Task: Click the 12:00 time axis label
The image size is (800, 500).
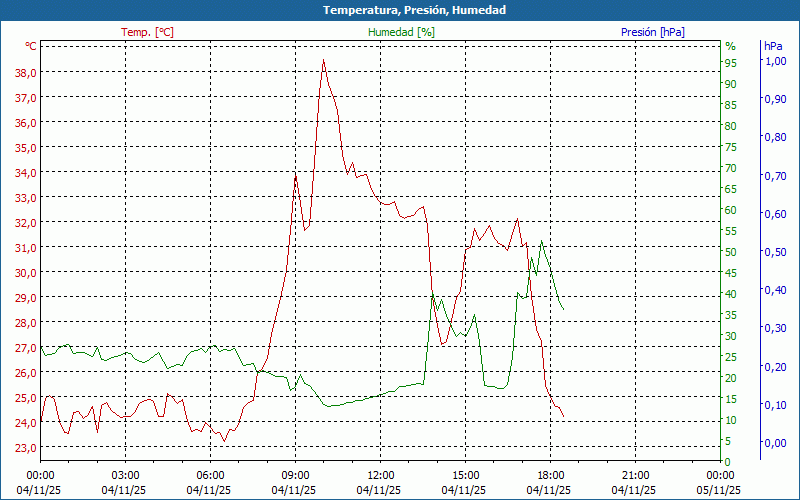Action: pyautogui.click(x=380, y=475)
